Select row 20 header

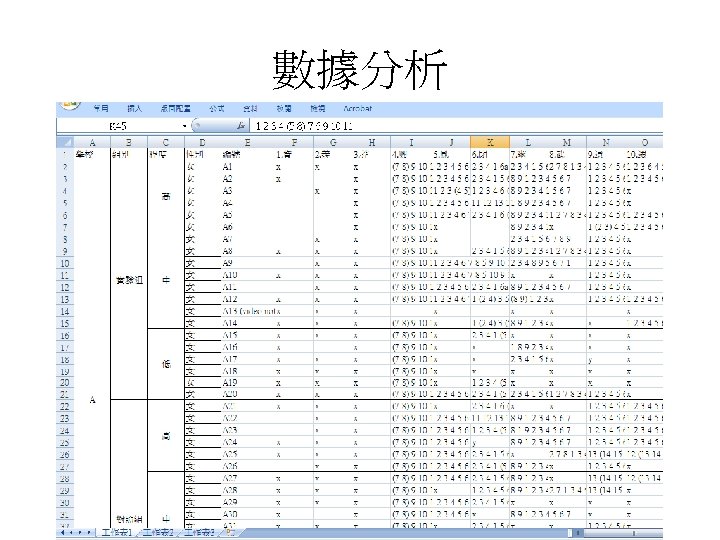65,383
